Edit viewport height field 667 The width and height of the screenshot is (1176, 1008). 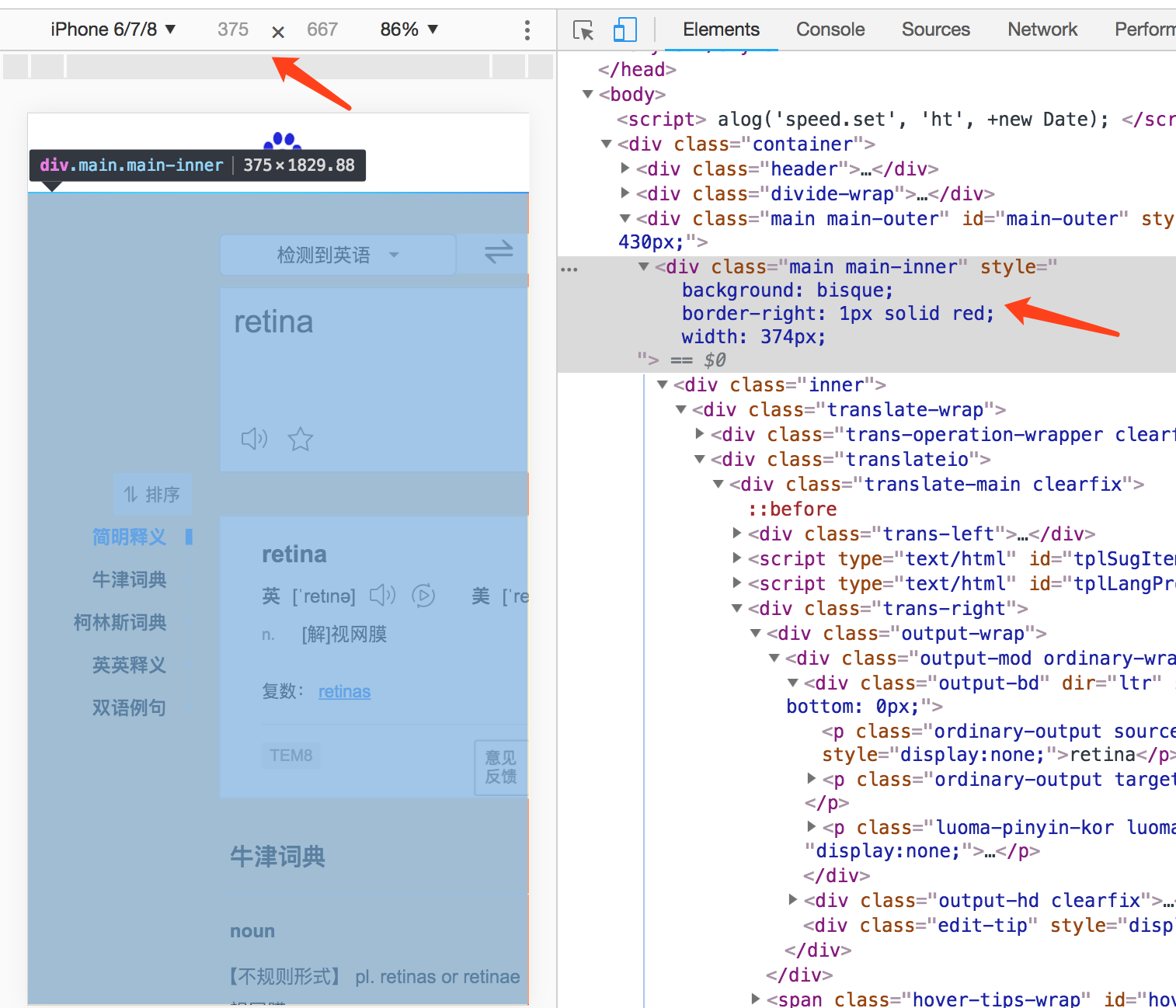click(x=322, y=30)
